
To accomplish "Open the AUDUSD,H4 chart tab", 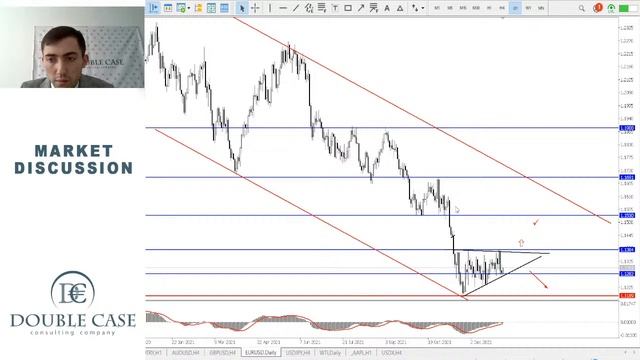I will (x=186, y=353).
